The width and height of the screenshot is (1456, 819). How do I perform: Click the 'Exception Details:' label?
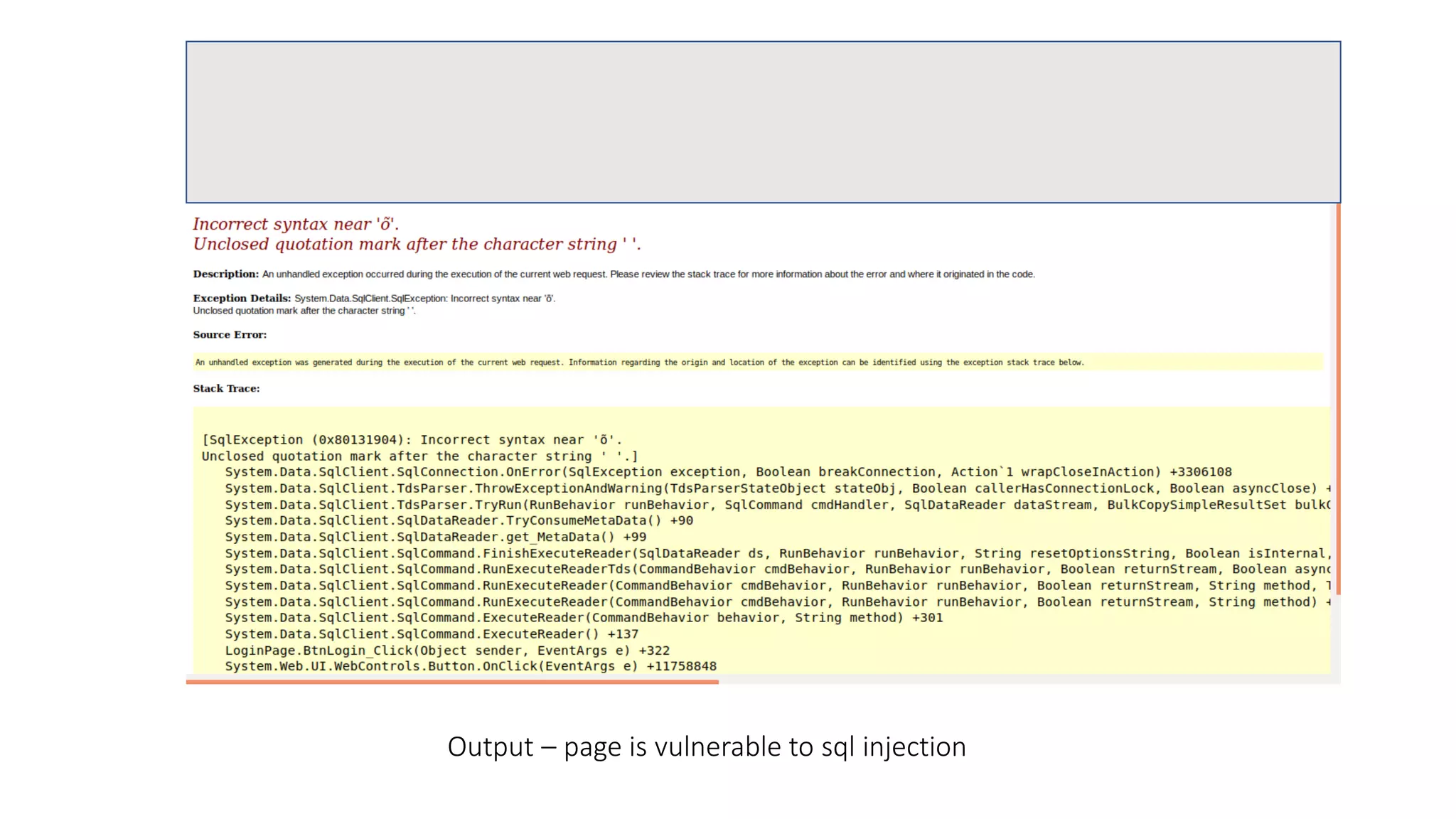242,298
